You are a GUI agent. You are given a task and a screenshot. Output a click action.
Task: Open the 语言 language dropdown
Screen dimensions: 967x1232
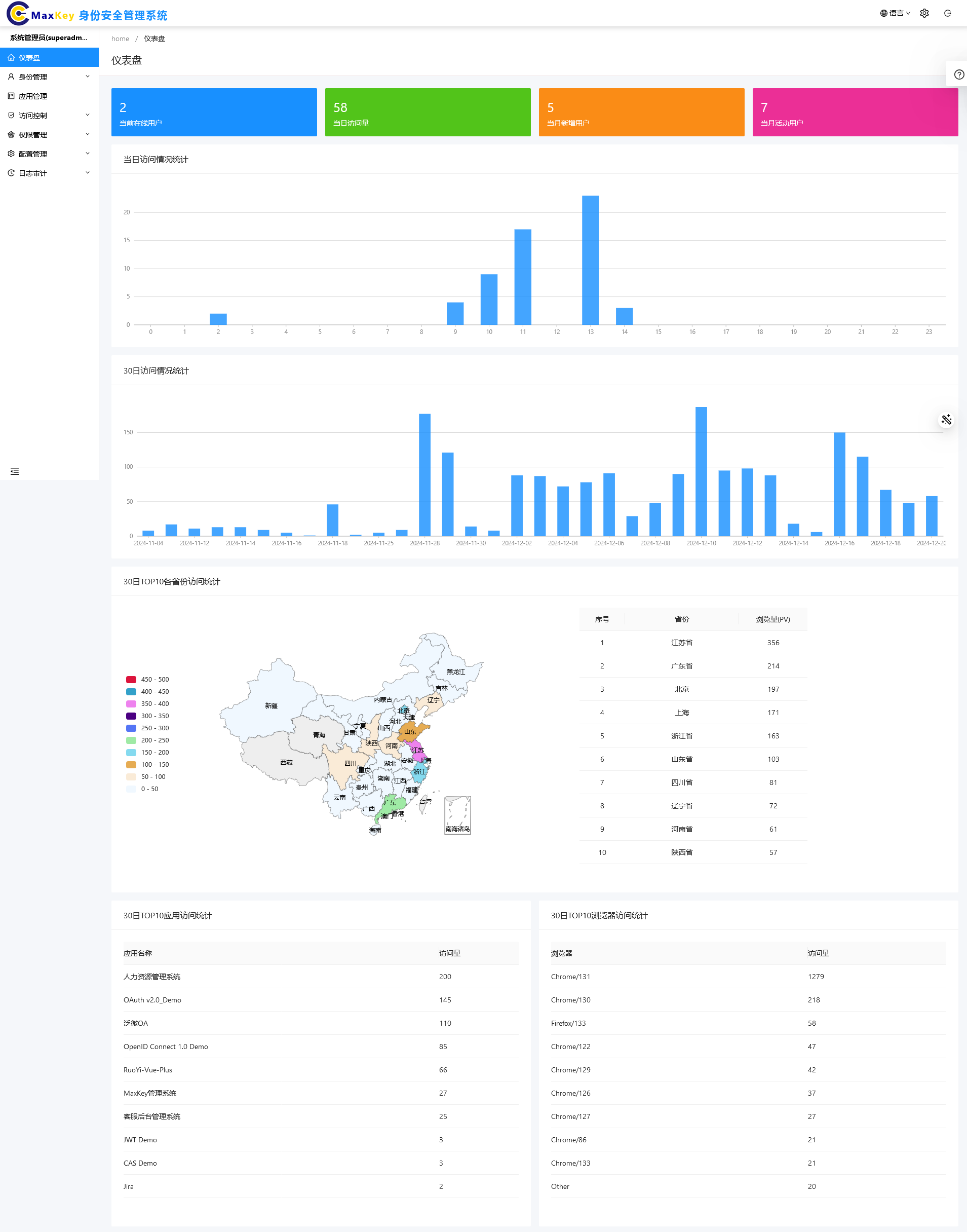[895, 14]
